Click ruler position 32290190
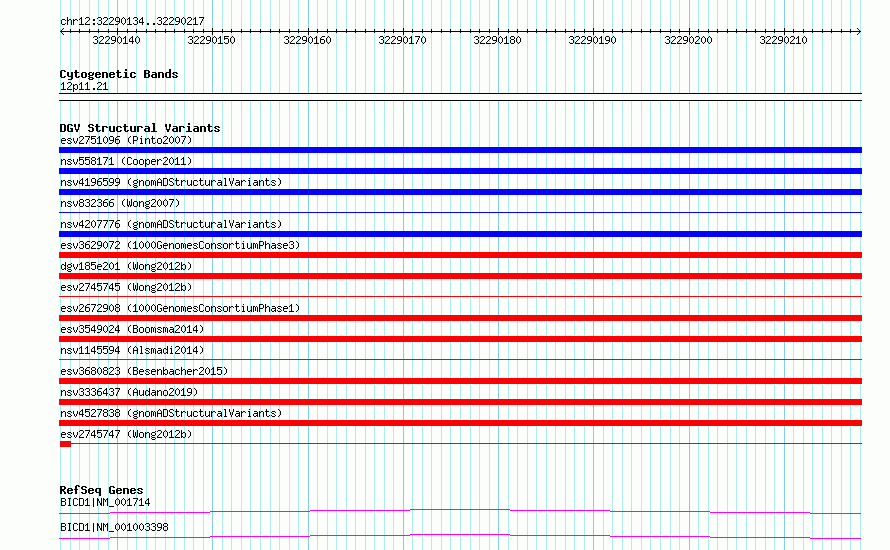 (592, 40)
